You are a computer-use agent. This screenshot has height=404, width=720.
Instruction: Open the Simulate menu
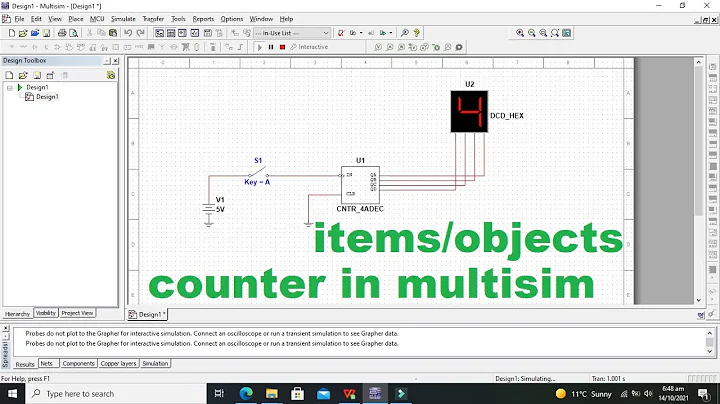[x=123, y=19]
